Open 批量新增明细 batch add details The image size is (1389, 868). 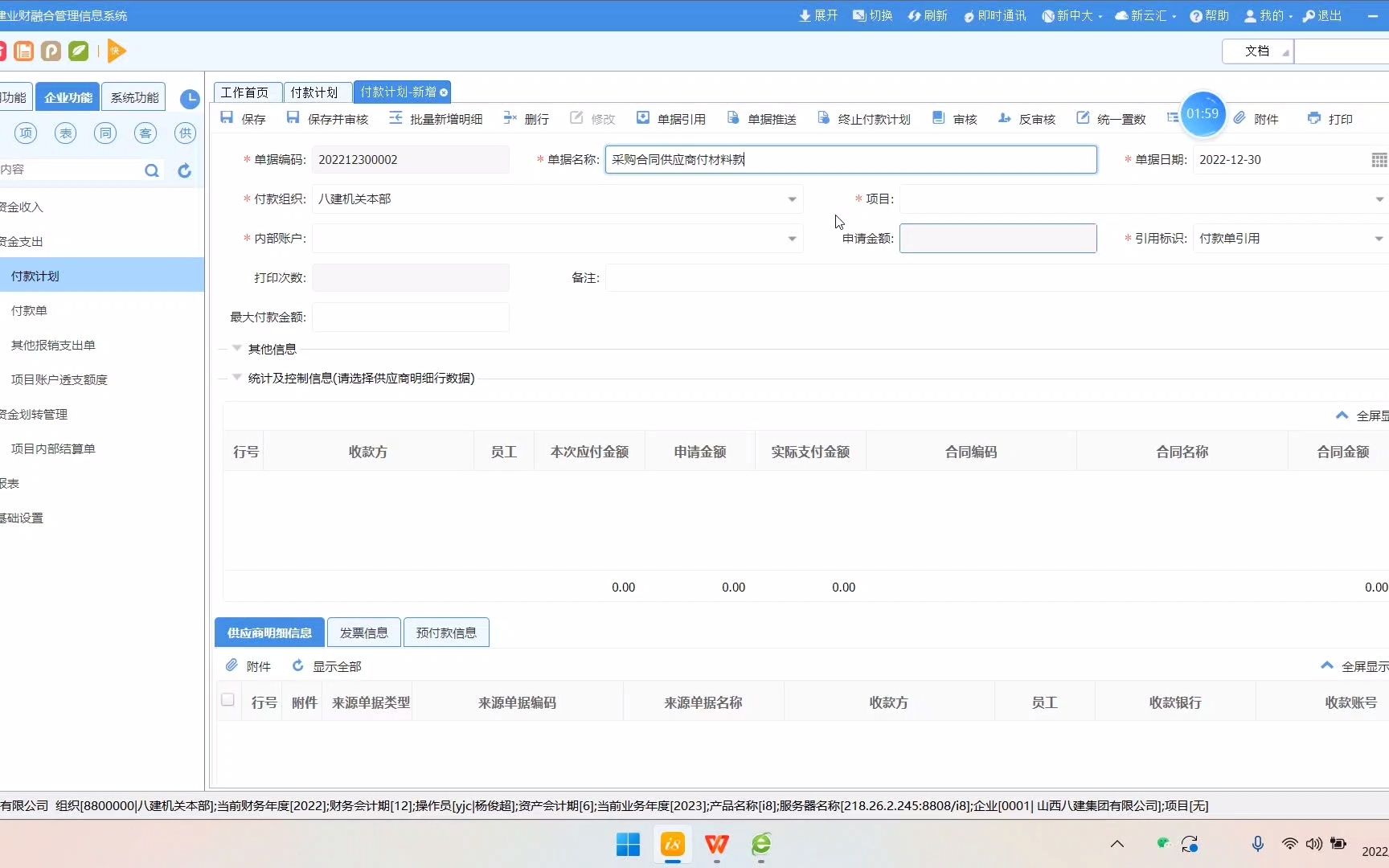(x=436, y=119)
